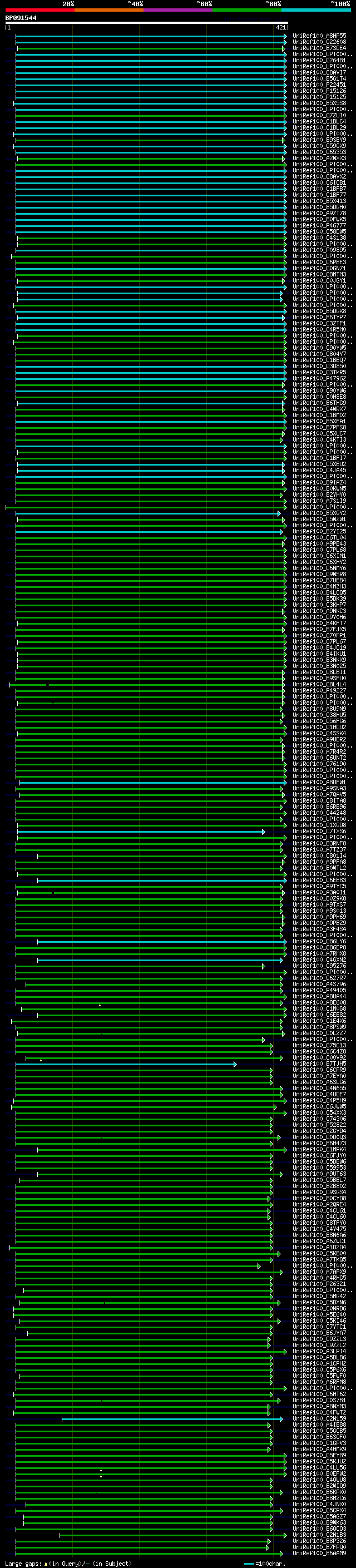Click the white query sequence bar
356x1568 pixels.
tap(147, 23)
